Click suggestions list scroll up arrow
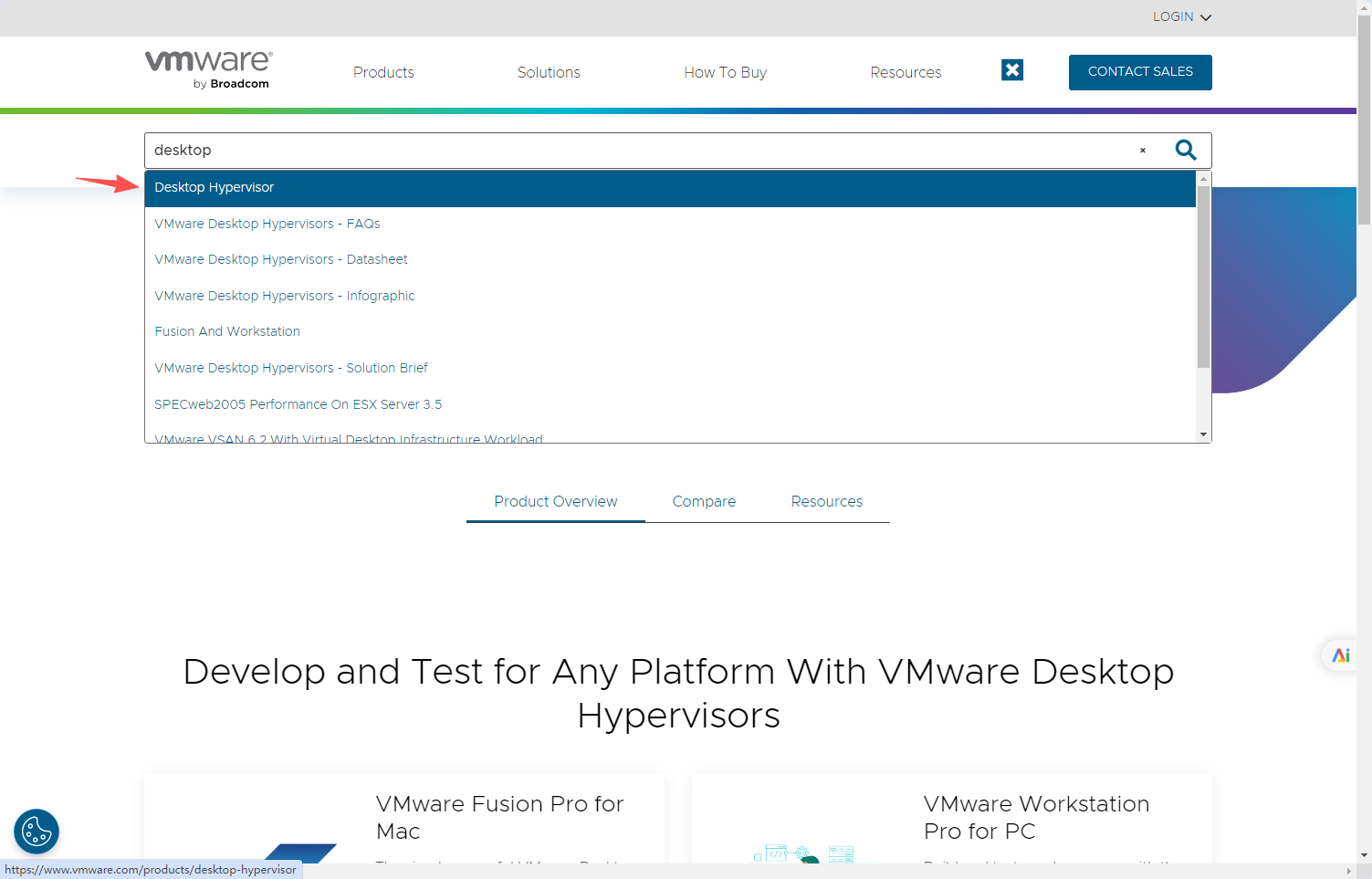The width and height of the screenshot is (1372, 879). tap(1203, 178)
